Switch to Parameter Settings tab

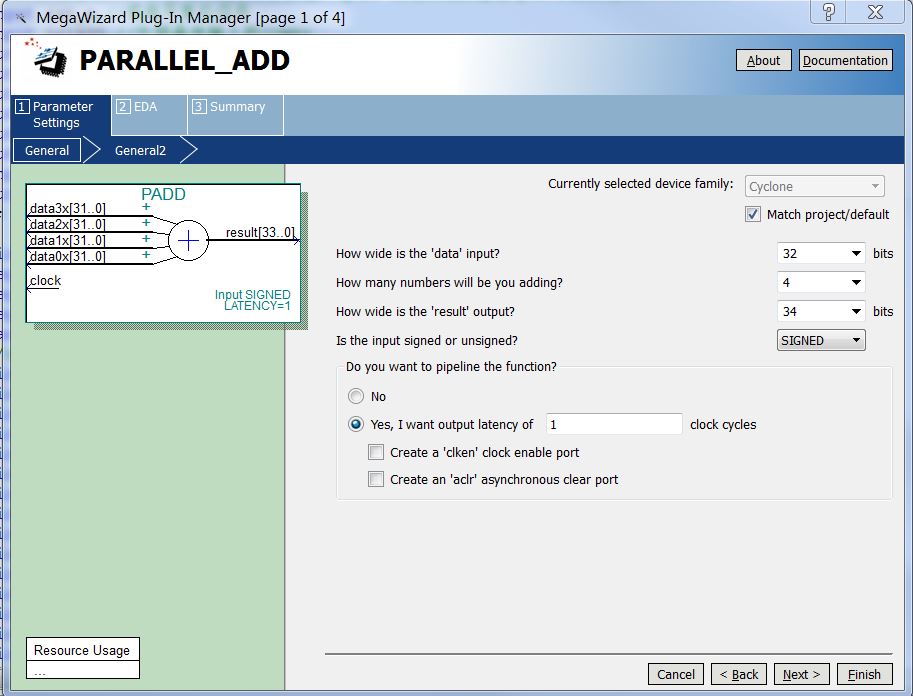tap(61, 115)
